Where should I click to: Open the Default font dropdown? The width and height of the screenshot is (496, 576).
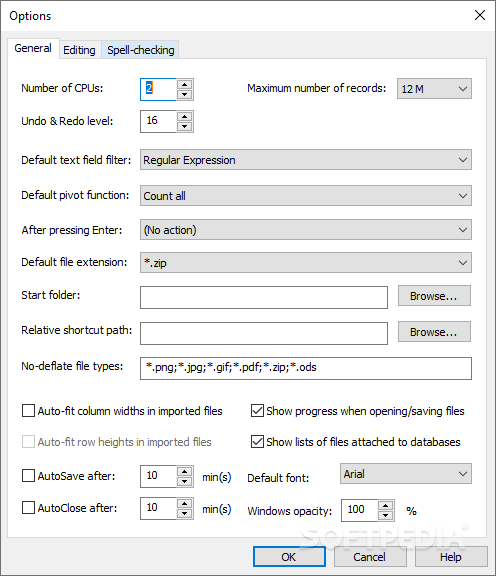click(x=406, y=474)
